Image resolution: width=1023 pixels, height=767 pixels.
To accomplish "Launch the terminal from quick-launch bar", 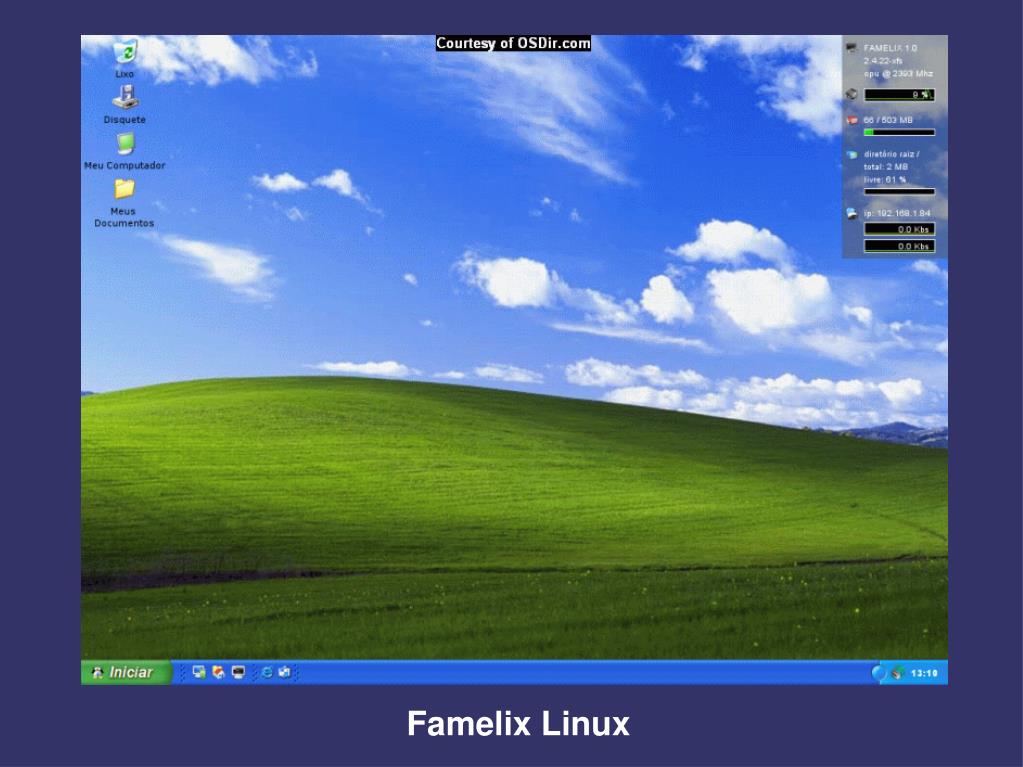I will click(x=238, y=672).
